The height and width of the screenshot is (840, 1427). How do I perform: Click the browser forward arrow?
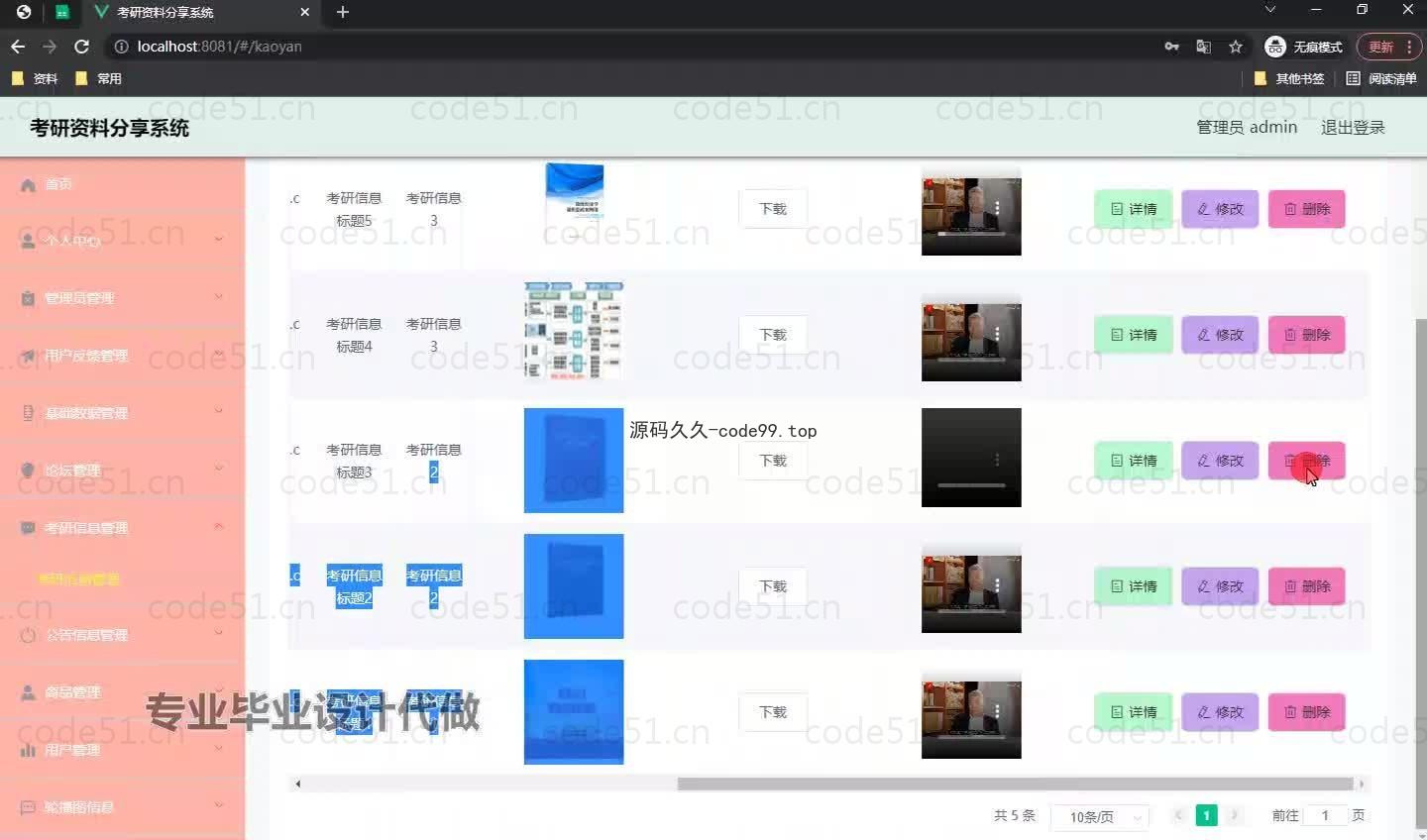[x=50, y=47]
